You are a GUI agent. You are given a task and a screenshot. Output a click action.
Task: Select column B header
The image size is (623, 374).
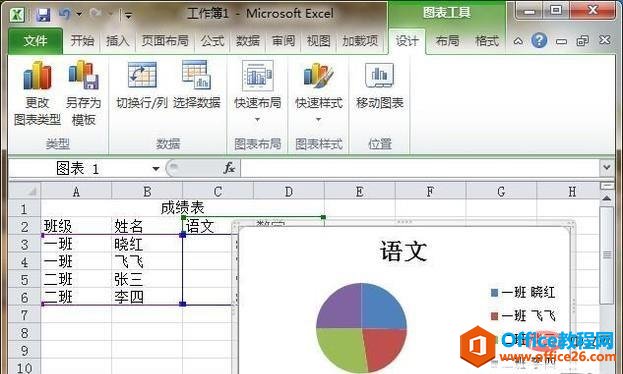click(147, 192)
